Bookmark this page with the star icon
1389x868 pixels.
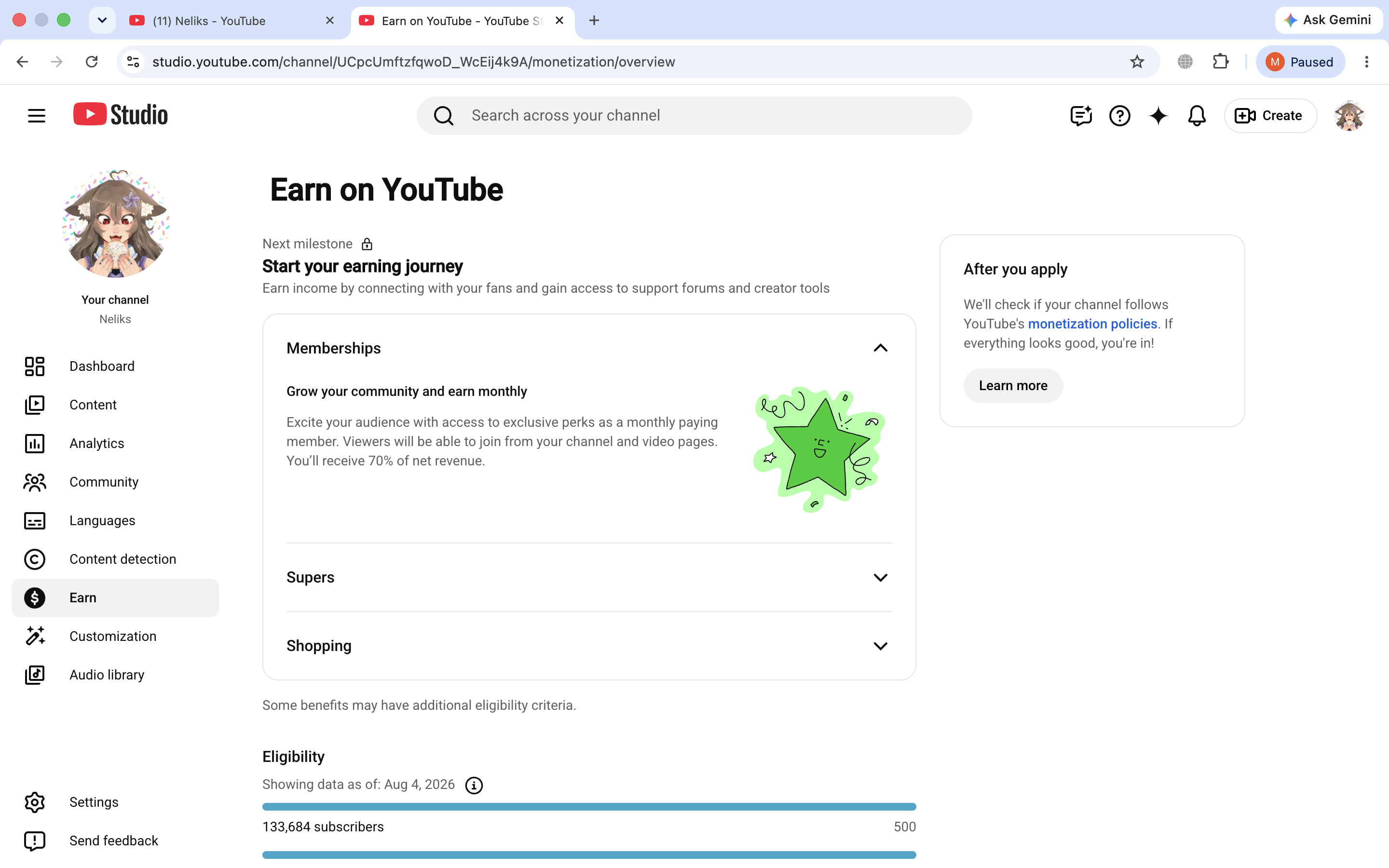coord(1136,61)
